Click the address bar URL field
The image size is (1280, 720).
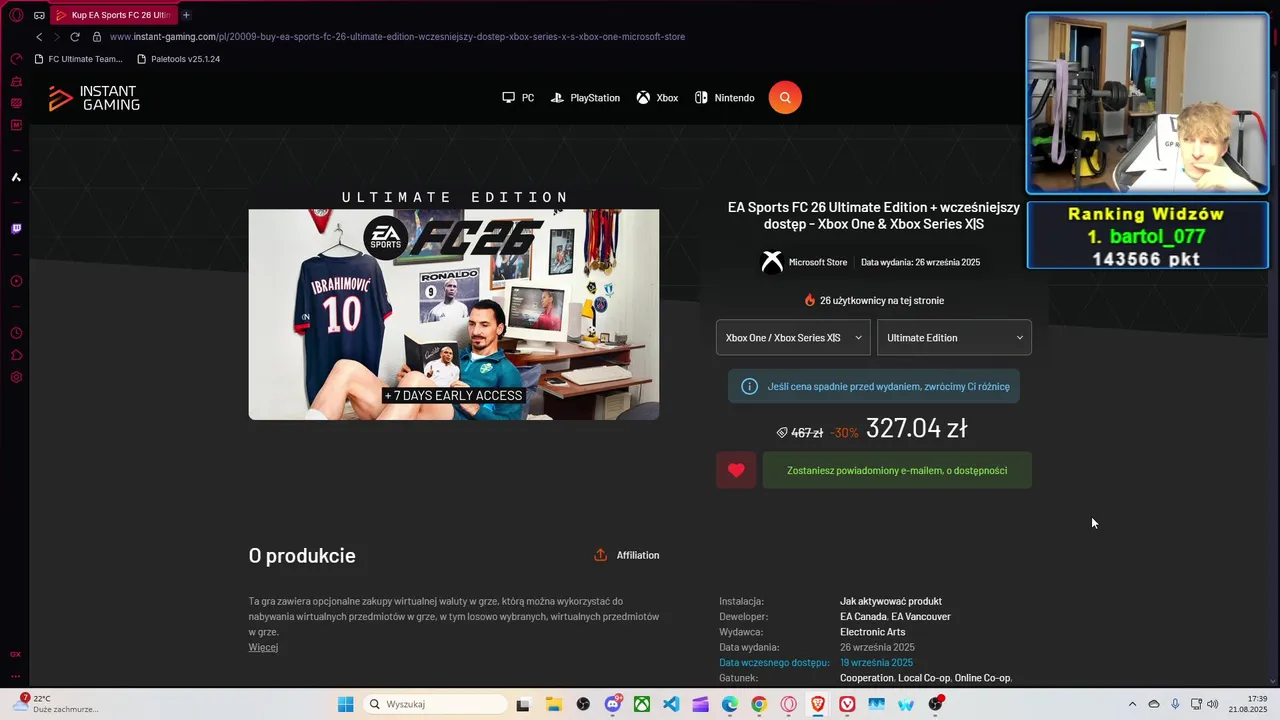(397, 37)
